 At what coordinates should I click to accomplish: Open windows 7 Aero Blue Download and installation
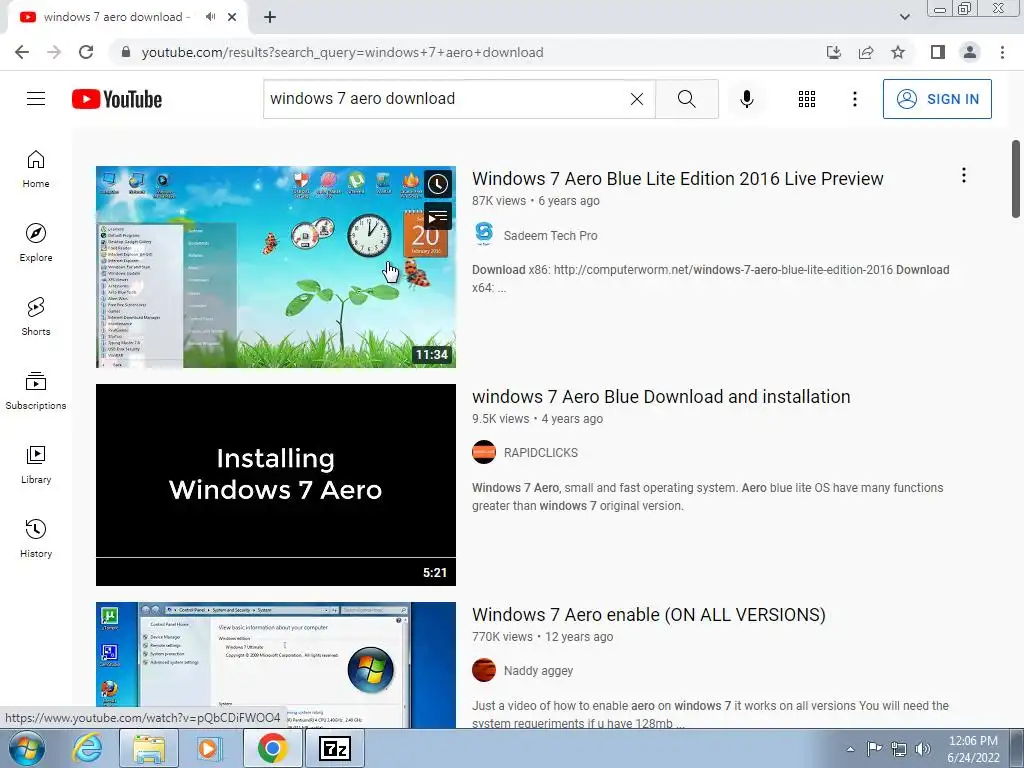(661, 396)
